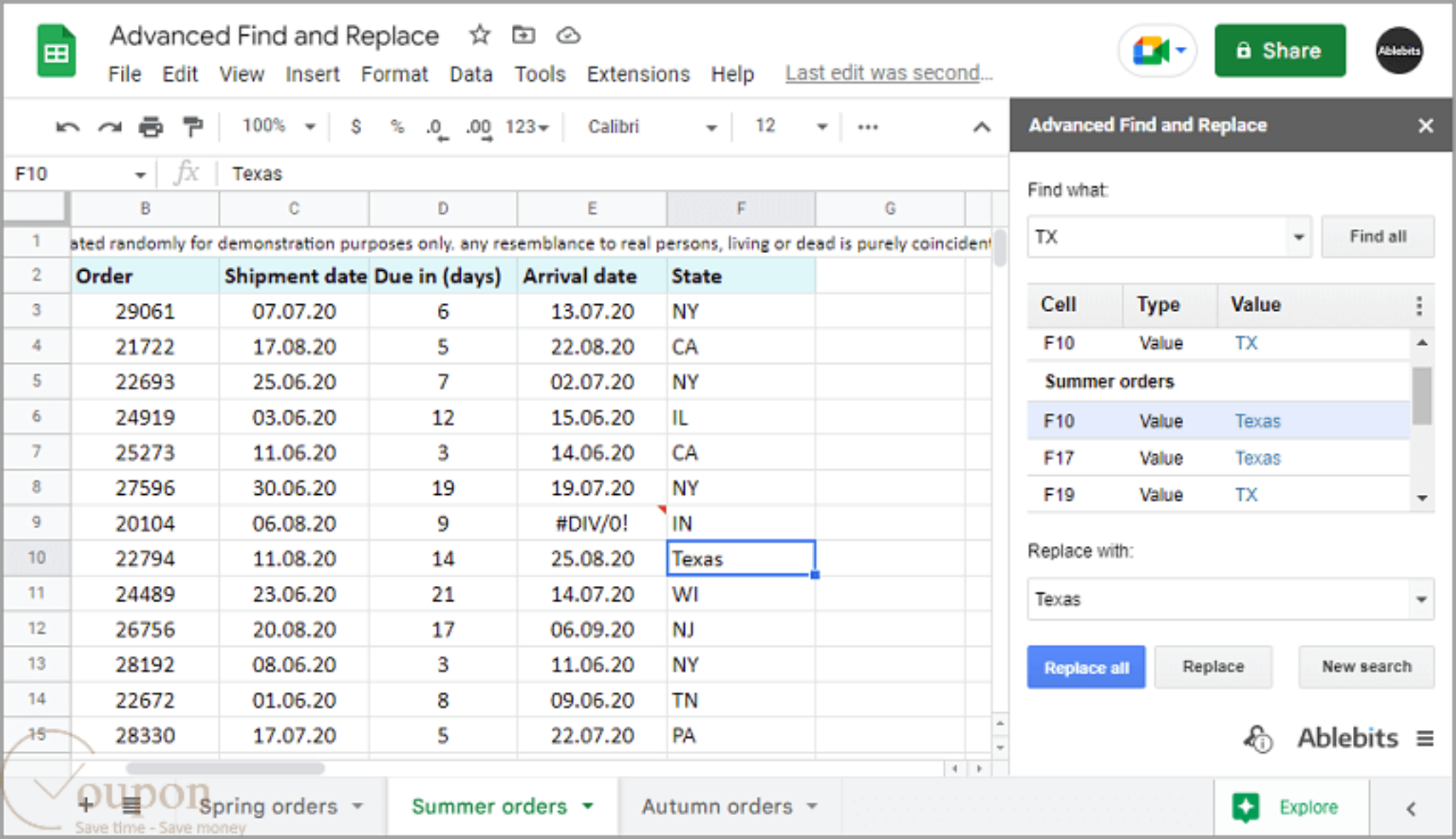Screen dimensions: 1456x839
Task: Click the horizontal sheet scrollbar
Action: click(x=225, y=768)
